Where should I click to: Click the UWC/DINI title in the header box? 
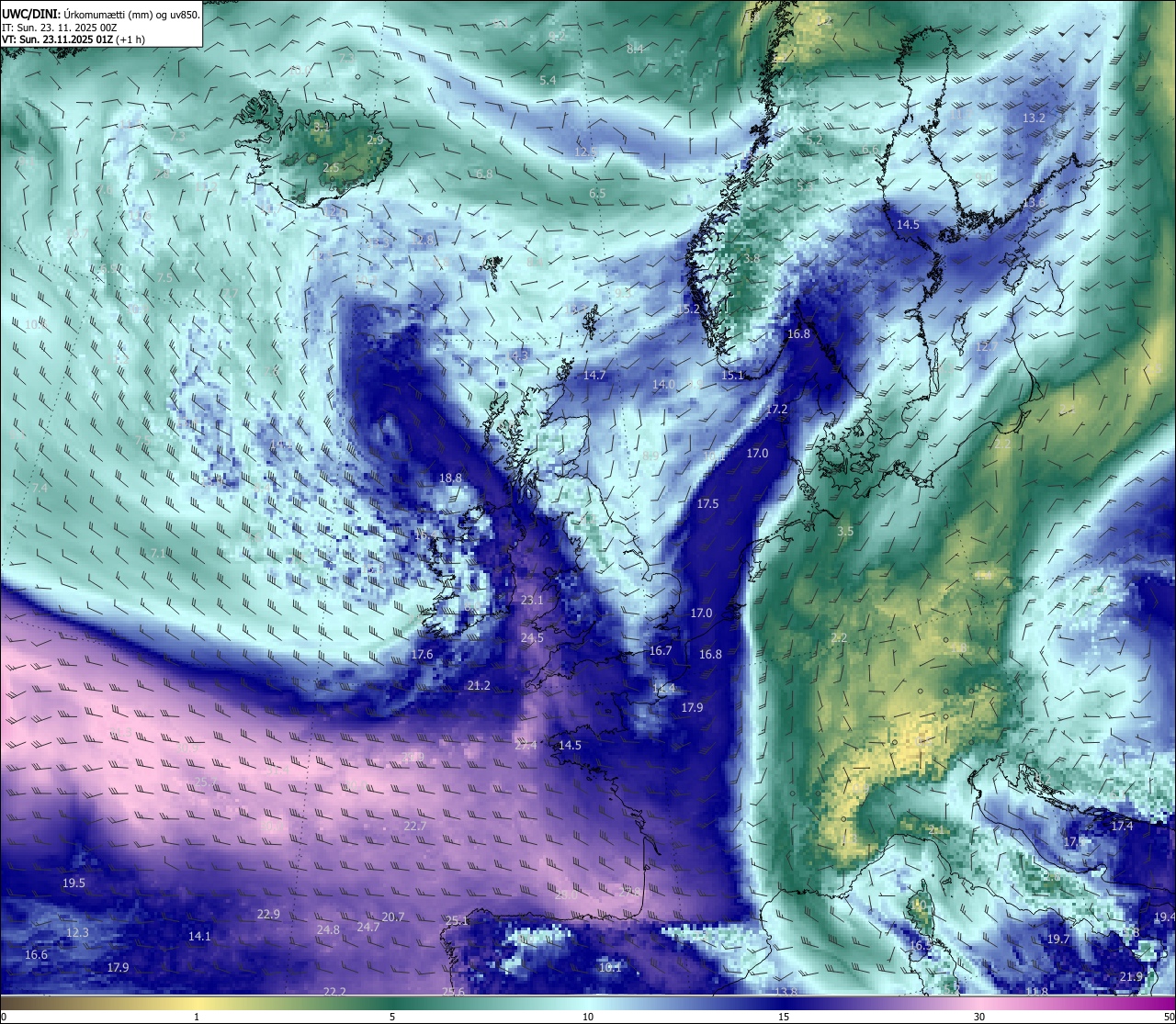(30, 14)
